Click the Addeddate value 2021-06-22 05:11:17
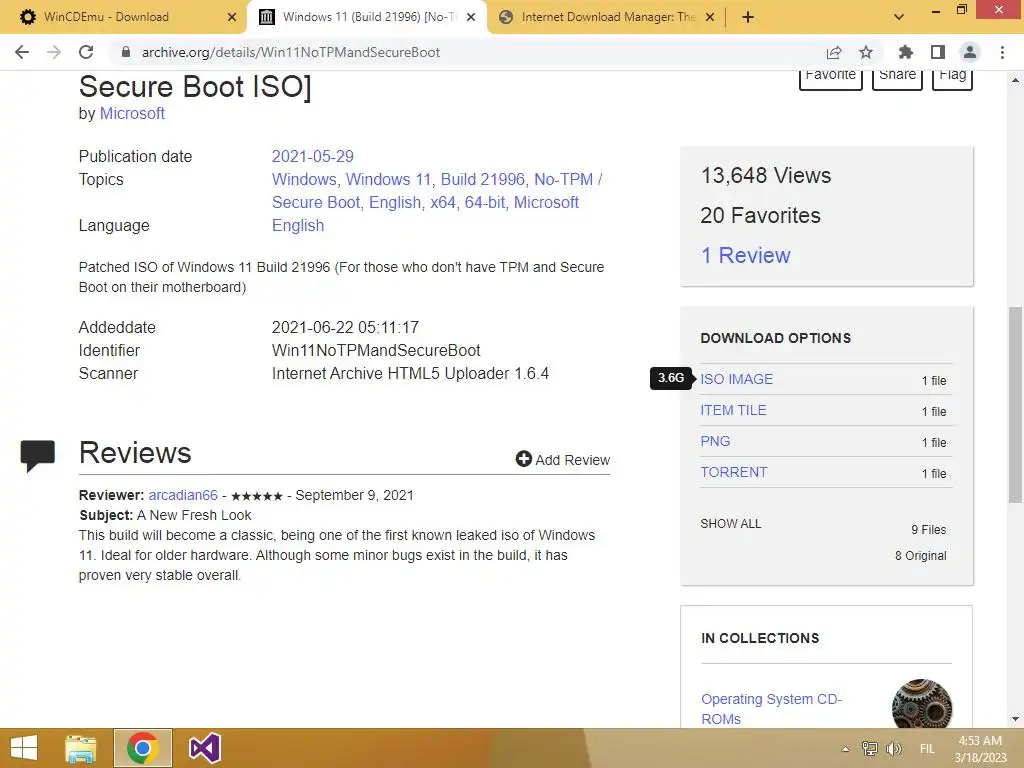1024x768 pixels. (345, 328)
